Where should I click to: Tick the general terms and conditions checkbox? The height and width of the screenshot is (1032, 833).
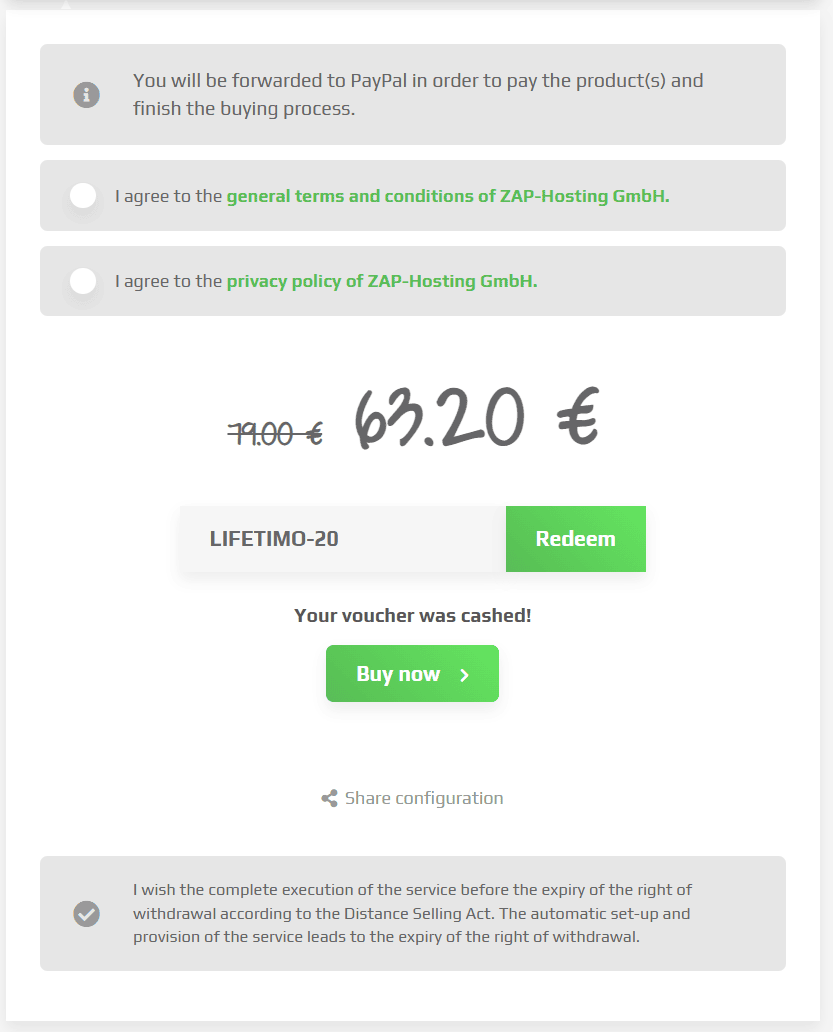click(83, 195)
